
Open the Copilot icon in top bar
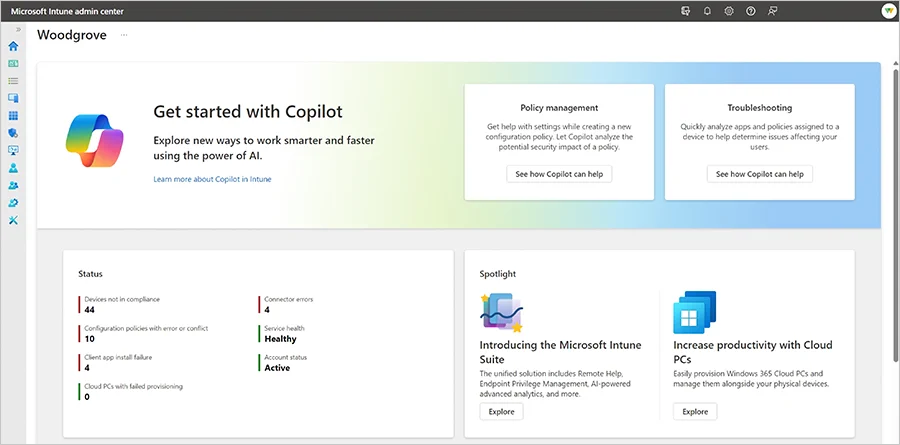(x=685, y=11)
